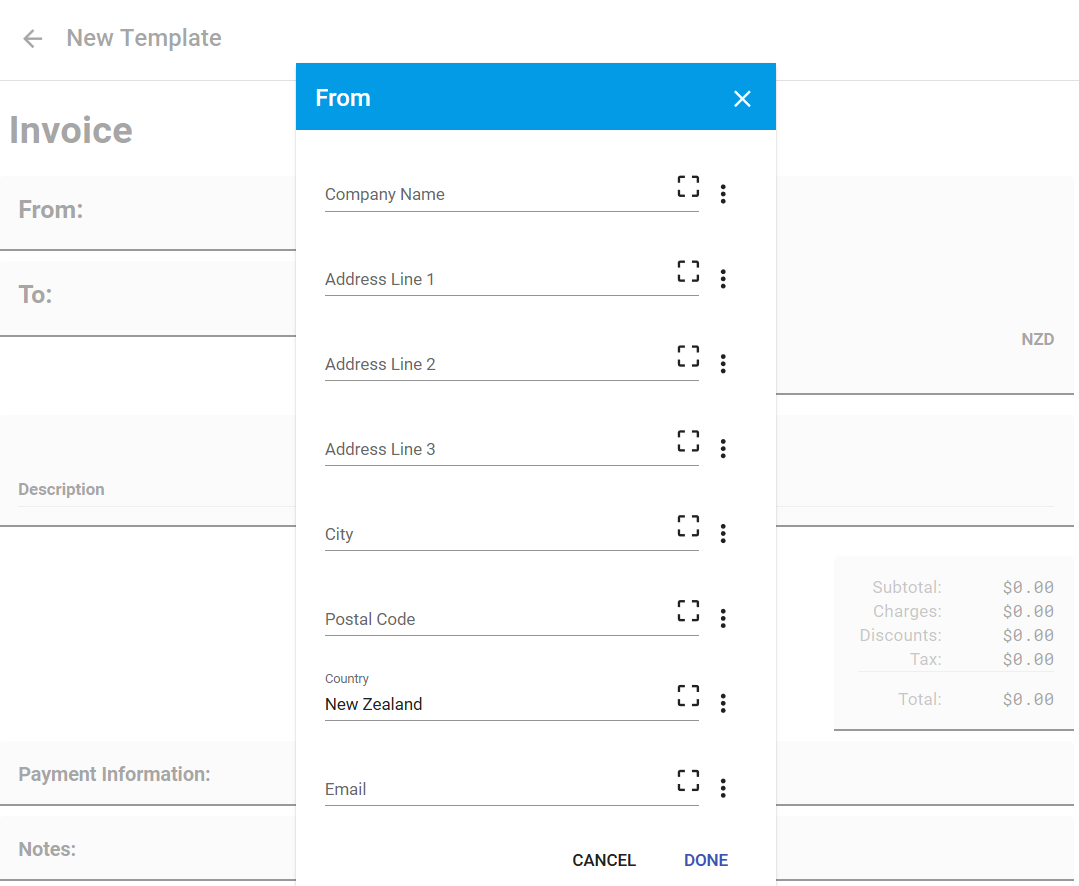Select the City text field

[x=497, y=535]
